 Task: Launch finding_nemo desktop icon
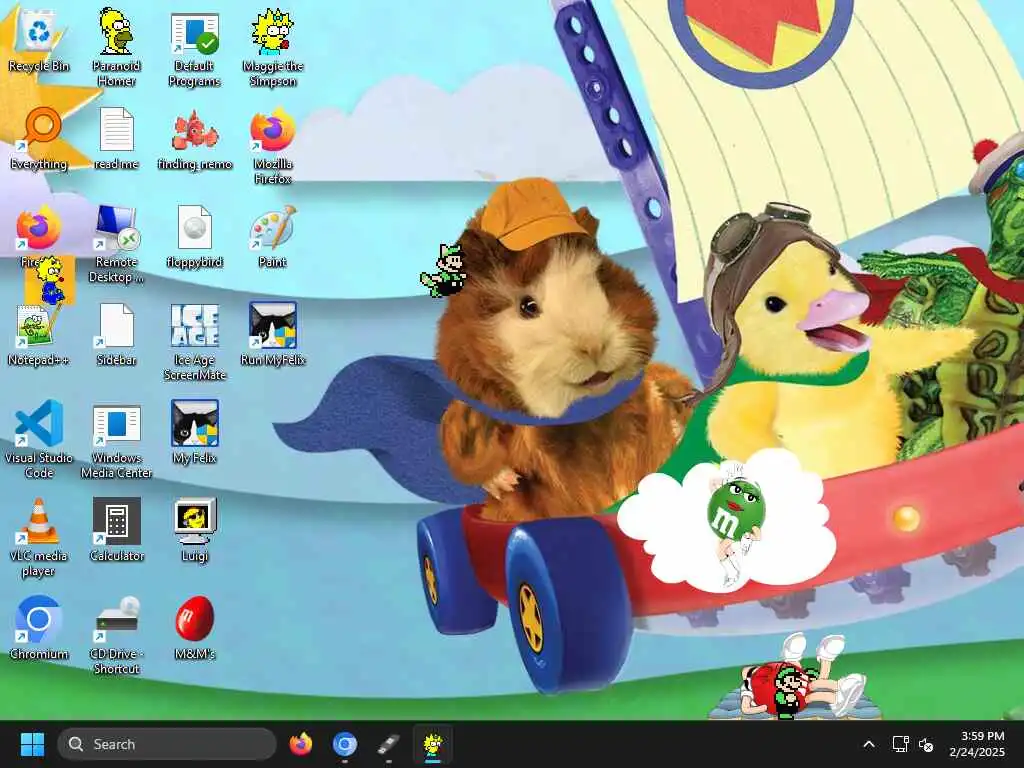(x=195, y=139)
